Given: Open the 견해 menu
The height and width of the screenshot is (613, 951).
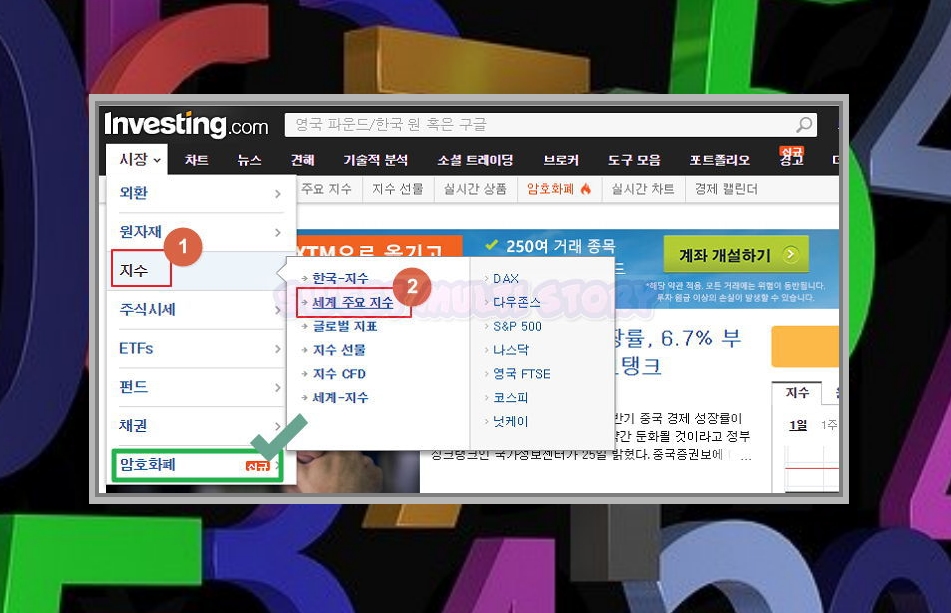Looking at the screenshot, I should pyautogui.click(x=302, y=160).
